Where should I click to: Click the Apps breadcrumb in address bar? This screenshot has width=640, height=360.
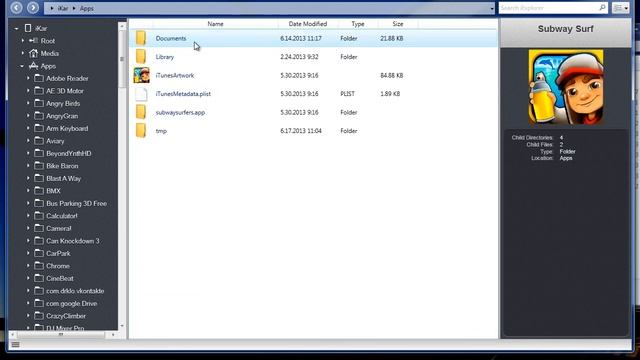click(87, 8)
